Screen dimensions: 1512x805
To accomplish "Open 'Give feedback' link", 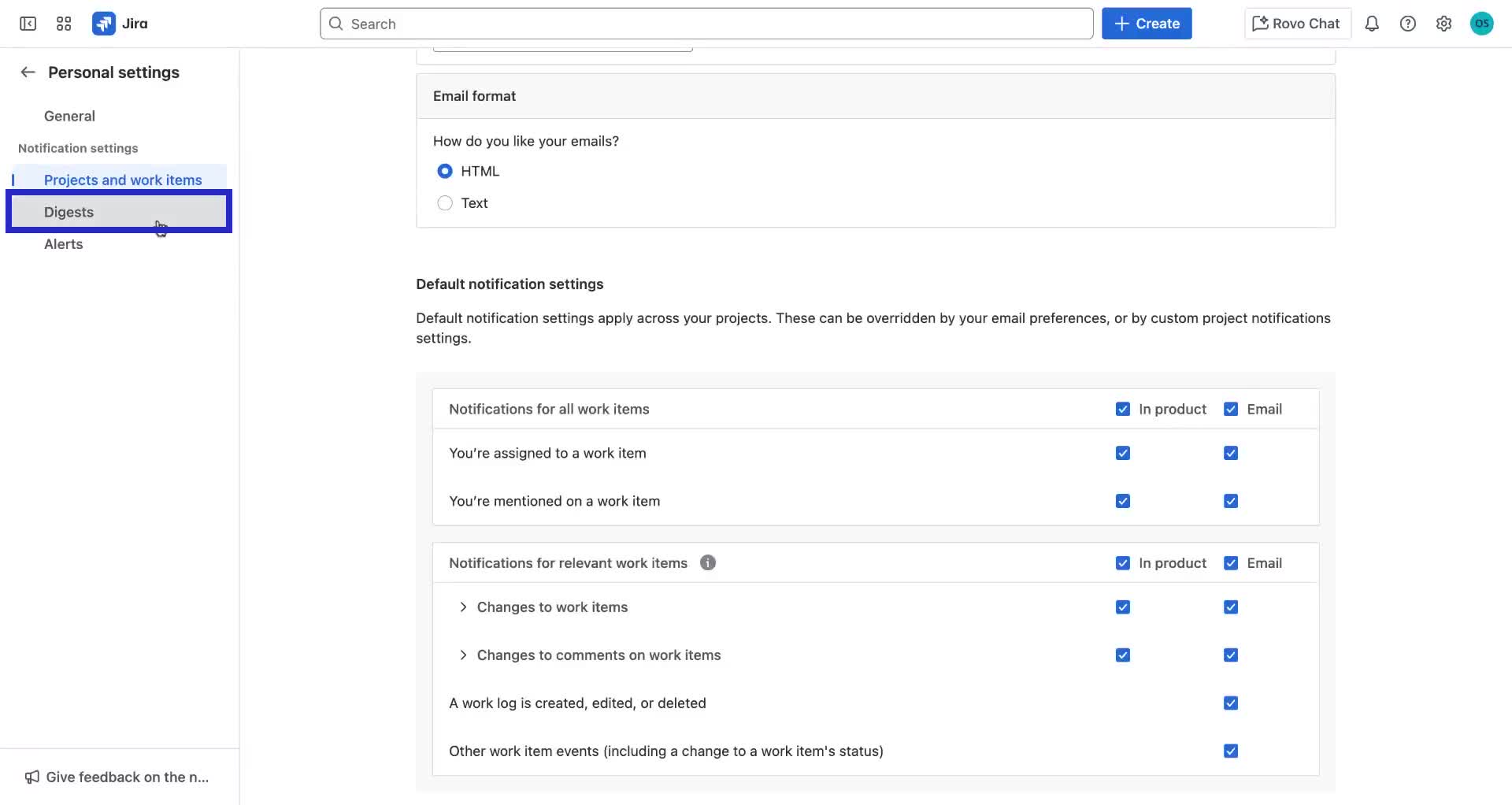I will 117,777.
